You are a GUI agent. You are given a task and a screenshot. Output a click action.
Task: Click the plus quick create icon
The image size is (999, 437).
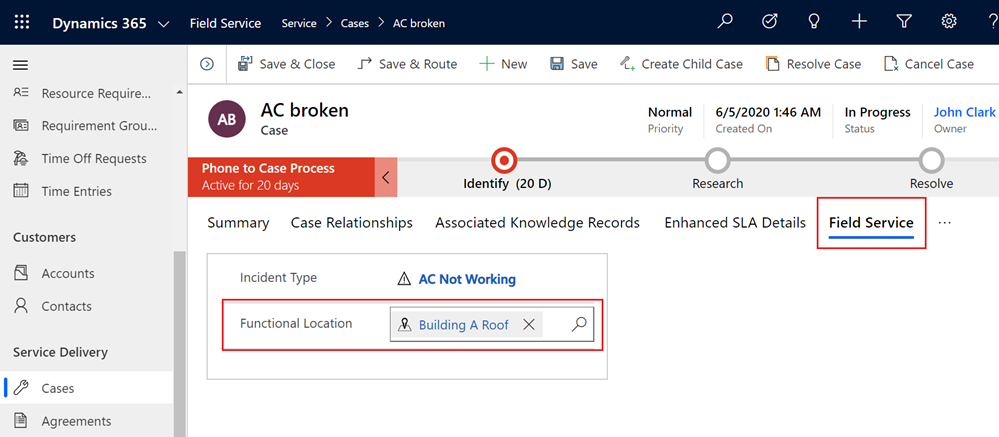[x=859, y=22]
